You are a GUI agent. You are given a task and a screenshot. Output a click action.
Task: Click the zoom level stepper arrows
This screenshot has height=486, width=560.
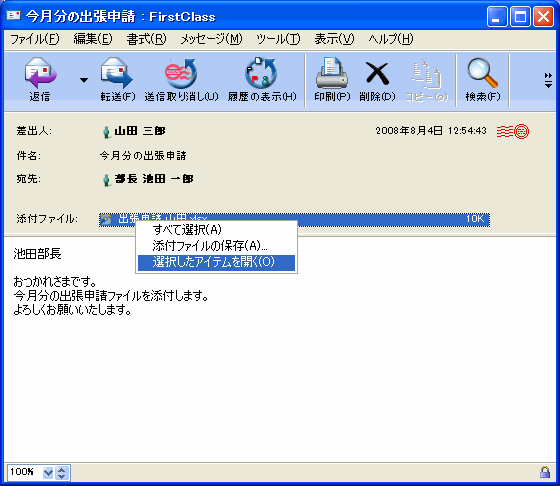click(62, 473)
